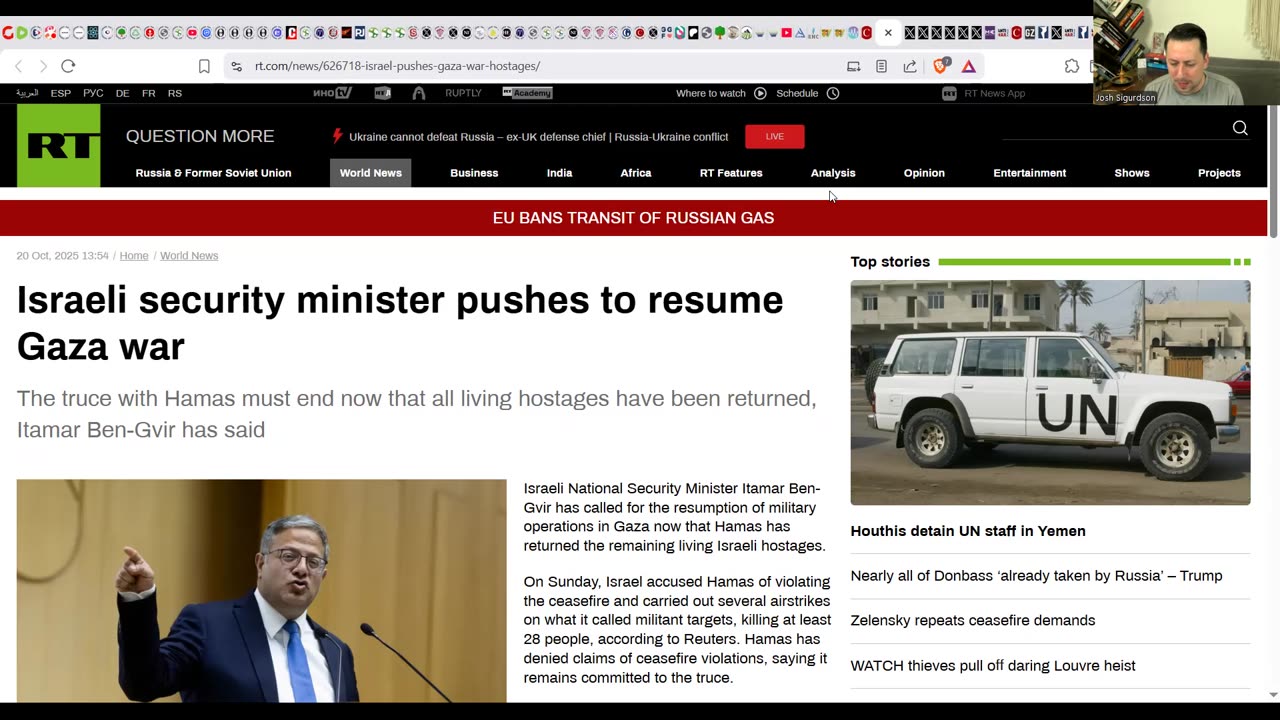Open the browser extensions puzzle icon
This screenshot has height=720, width=1280.
1072,66
